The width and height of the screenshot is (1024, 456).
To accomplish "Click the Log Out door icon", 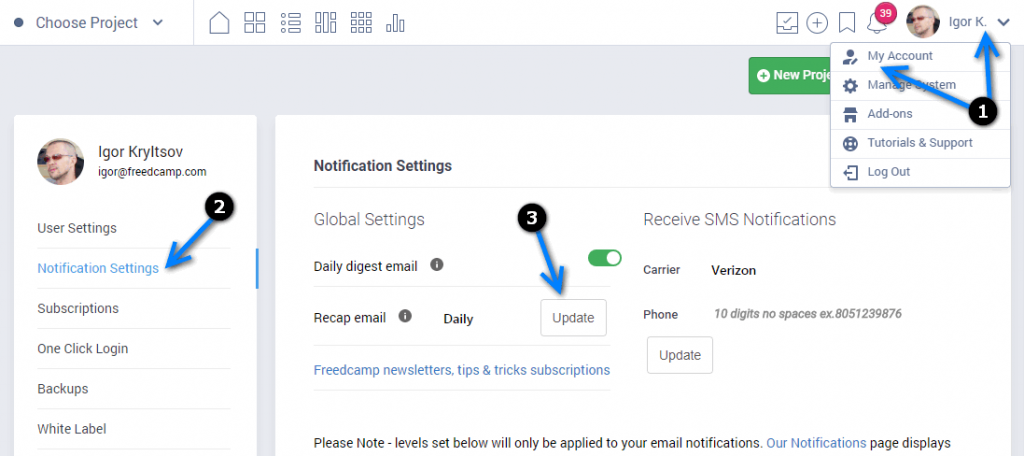I will tap(850, 172).
